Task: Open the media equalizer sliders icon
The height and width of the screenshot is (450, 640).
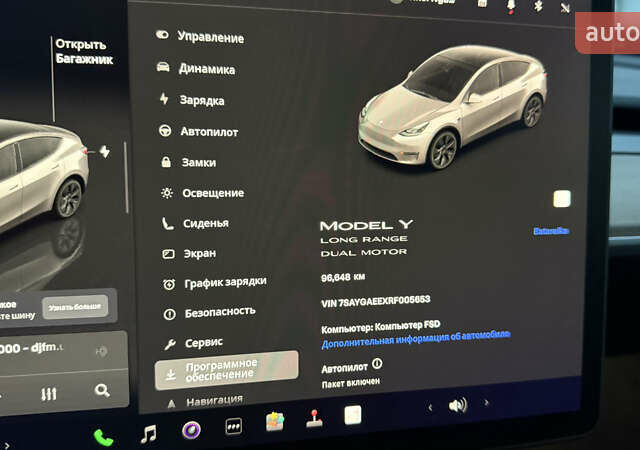Action: 49,394
